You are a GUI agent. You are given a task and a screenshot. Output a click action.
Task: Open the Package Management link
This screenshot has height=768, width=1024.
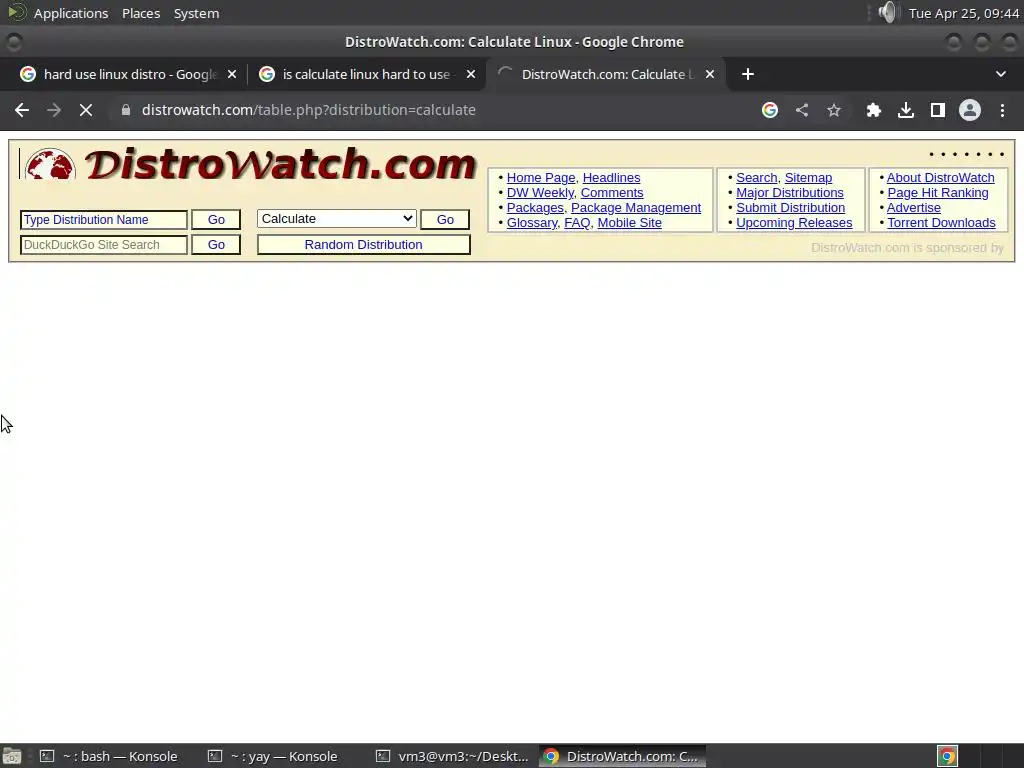click(636, 208)
